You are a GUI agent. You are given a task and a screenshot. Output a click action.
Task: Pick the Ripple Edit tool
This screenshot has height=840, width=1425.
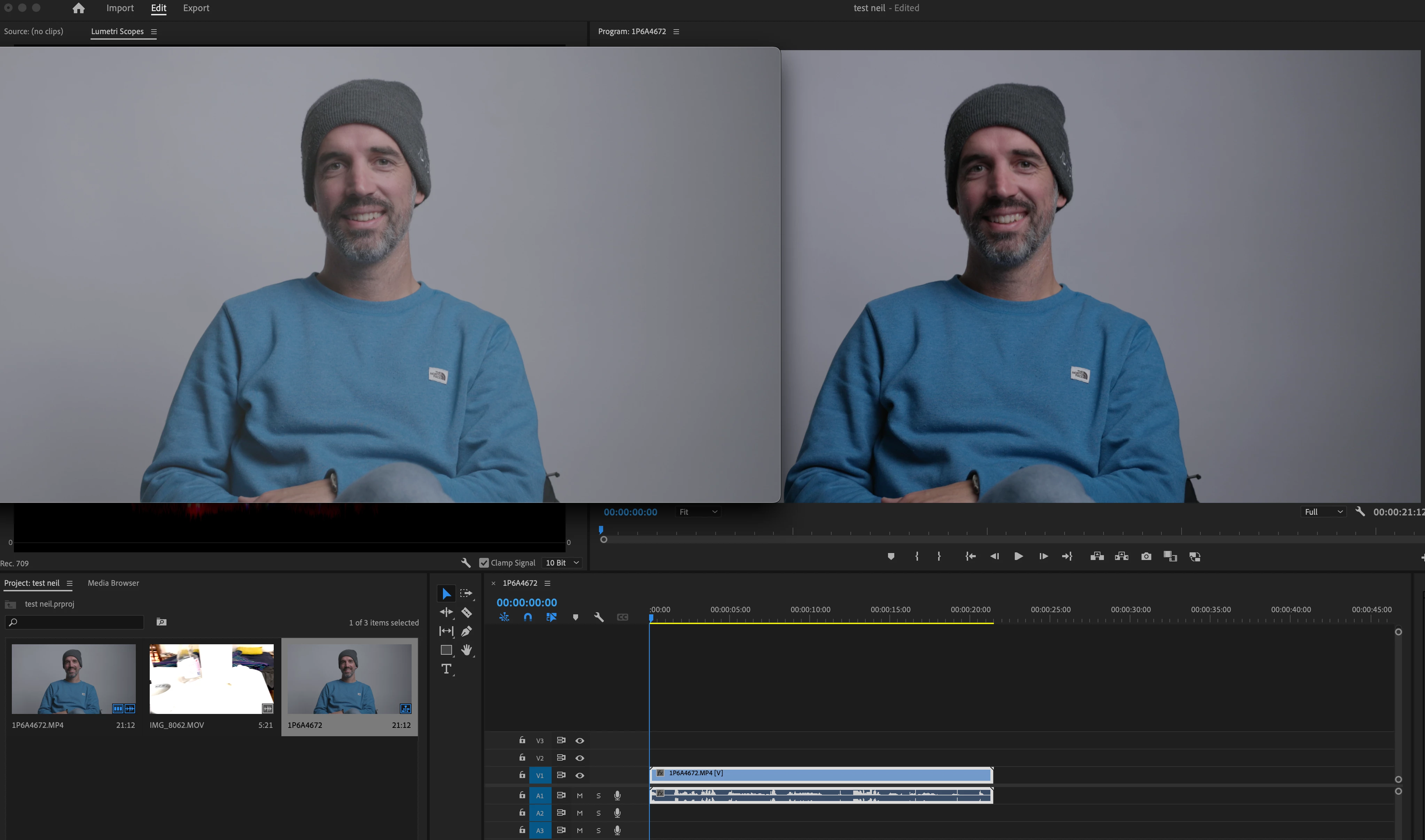click(x=446, y=613)
